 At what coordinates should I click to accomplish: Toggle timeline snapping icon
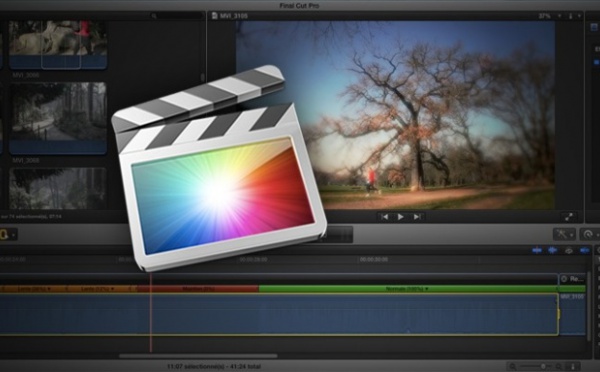(x=585, y=250)
